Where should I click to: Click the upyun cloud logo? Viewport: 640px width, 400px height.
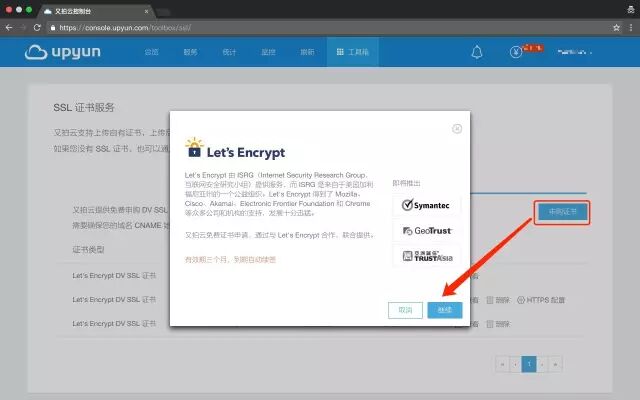[x=62, y=52]
